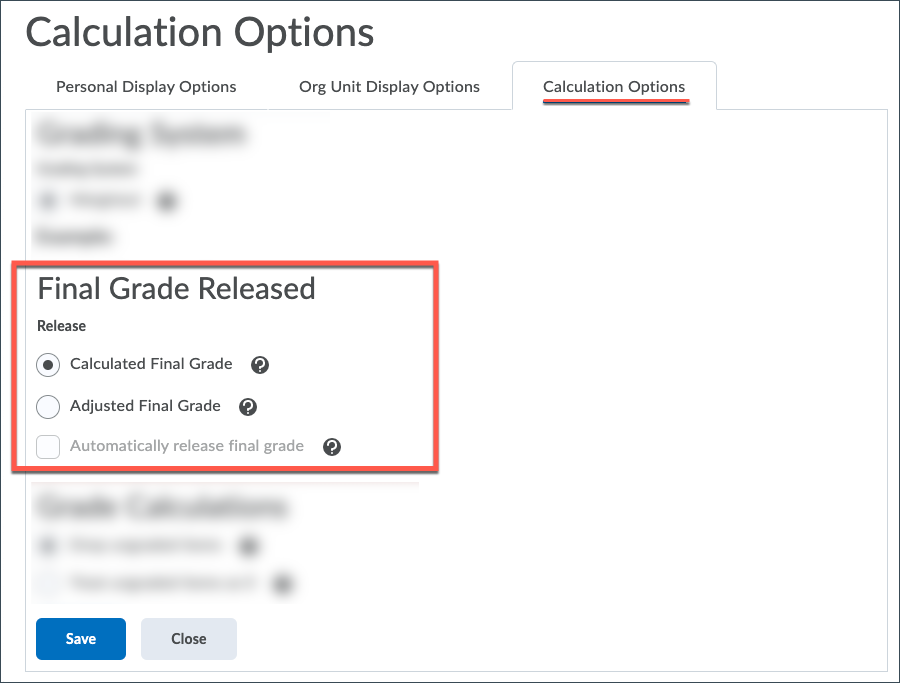Click the help icon beside Adjusted Final Grade
This screenshot has height=683, width=900.
pos(248,407)
